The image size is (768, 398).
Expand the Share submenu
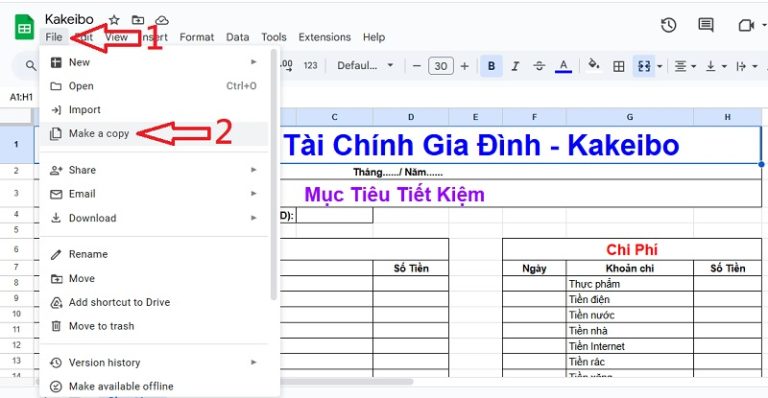(x=154, y=170)
